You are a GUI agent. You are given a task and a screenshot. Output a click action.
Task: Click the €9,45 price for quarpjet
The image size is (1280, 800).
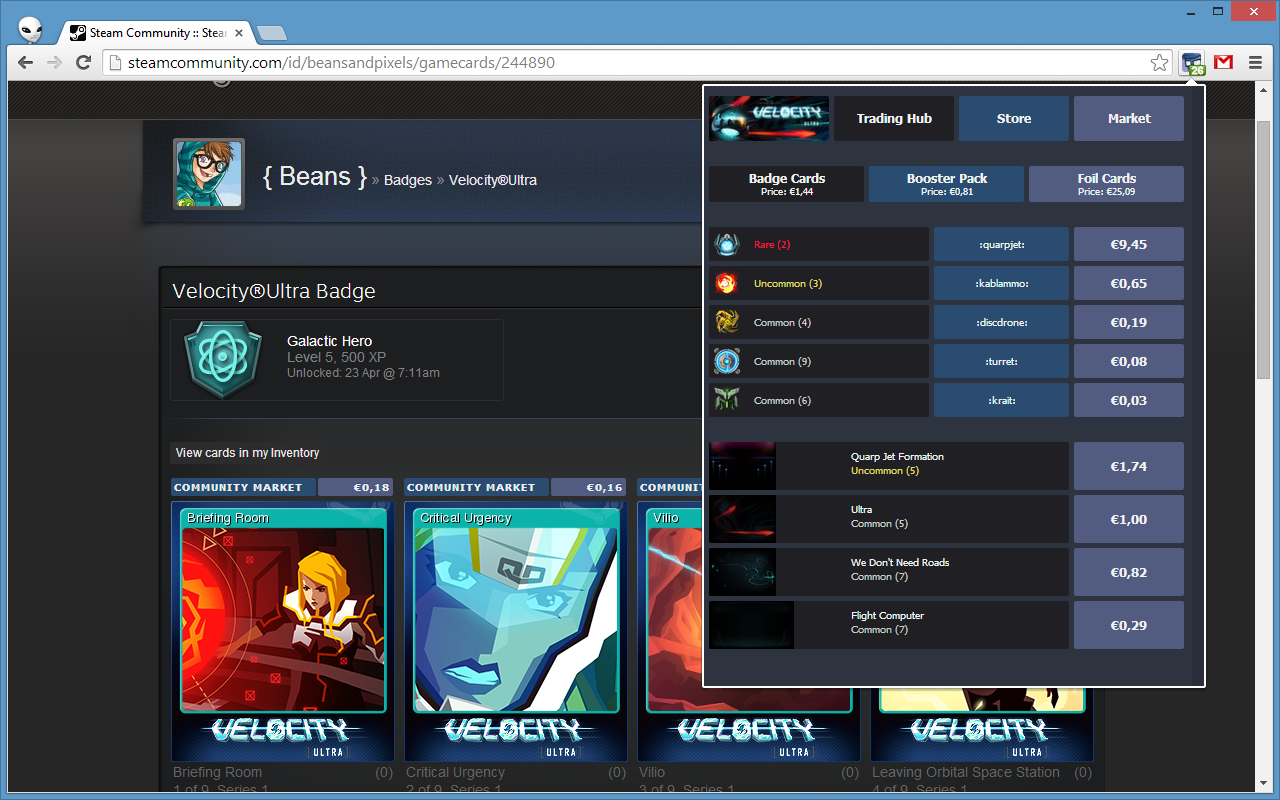(1128, 245)
